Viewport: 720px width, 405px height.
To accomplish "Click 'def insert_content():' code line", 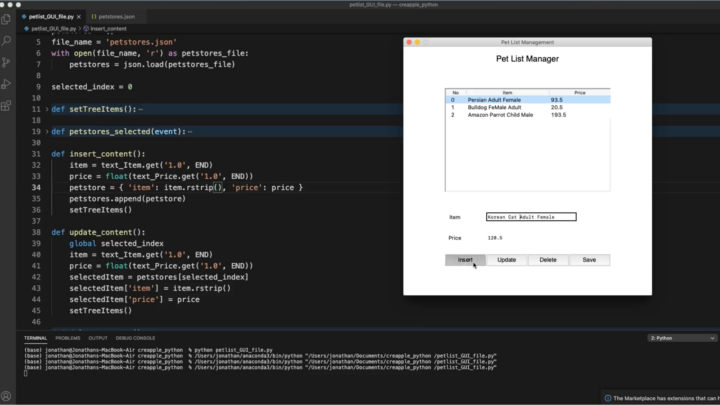I will (98, 154).
